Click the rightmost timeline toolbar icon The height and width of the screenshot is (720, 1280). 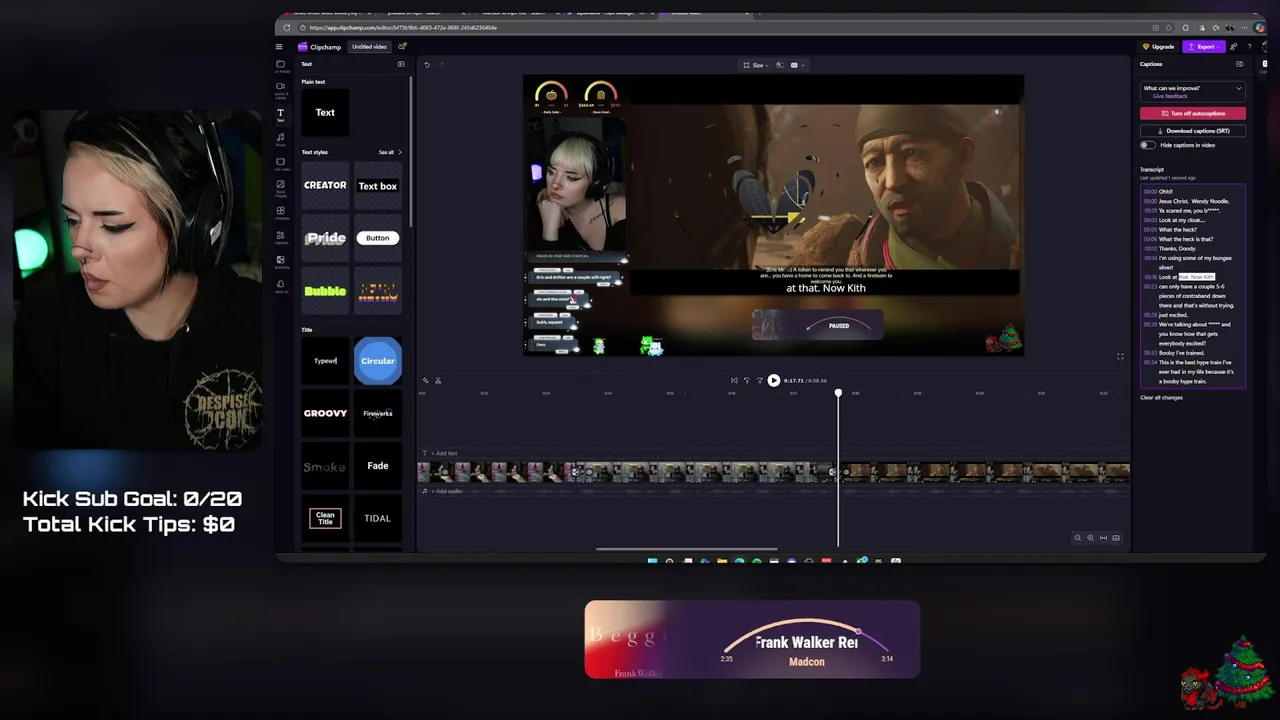pyautogui.click(x=1116, y=538)
